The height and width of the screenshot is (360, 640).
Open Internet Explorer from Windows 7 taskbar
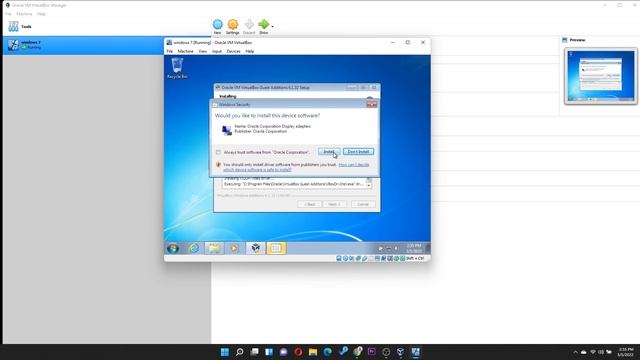point(194,248)
